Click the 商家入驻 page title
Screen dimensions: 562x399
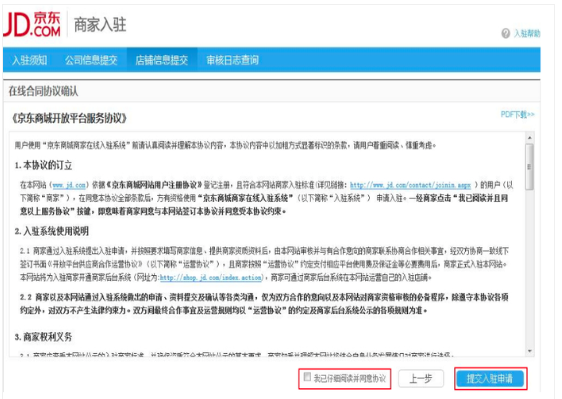[100, 25]
